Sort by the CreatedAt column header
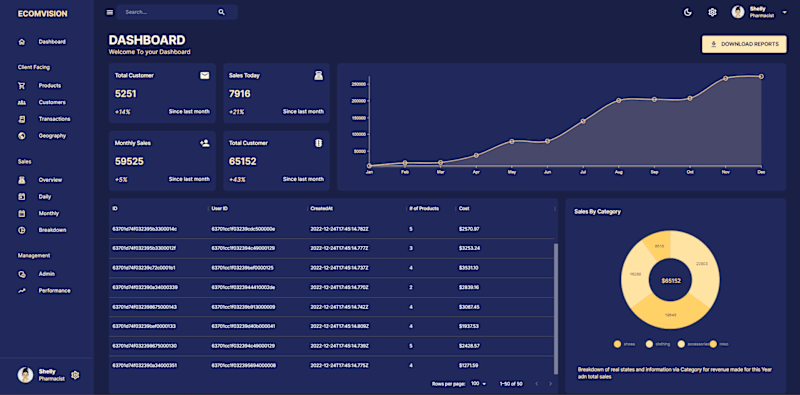Screen dimensions: 800x395 point(321,209)
